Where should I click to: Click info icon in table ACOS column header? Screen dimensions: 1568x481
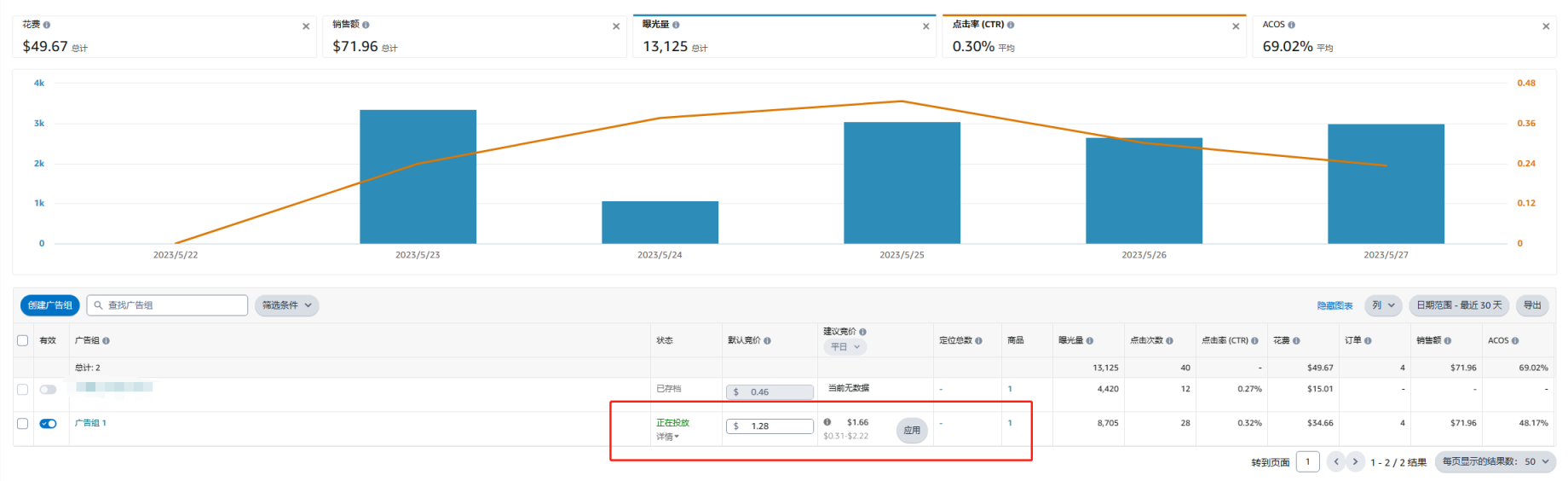click(1515, 340)
